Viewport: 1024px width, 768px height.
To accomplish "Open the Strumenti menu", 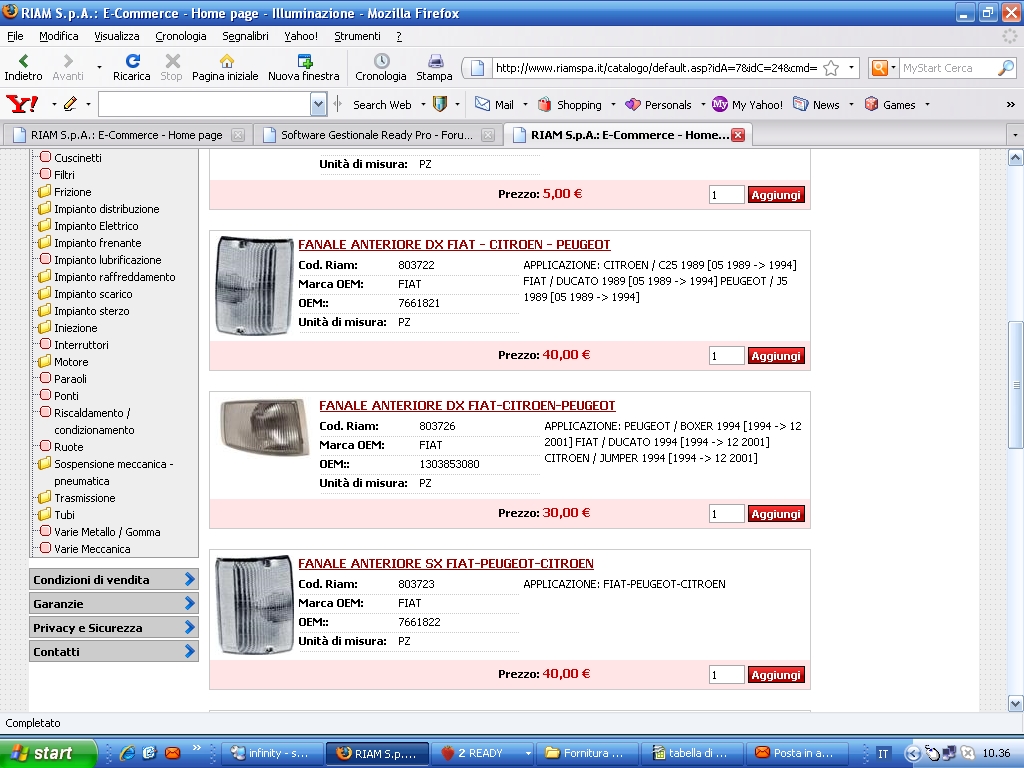I will click(x=357, y=36).
